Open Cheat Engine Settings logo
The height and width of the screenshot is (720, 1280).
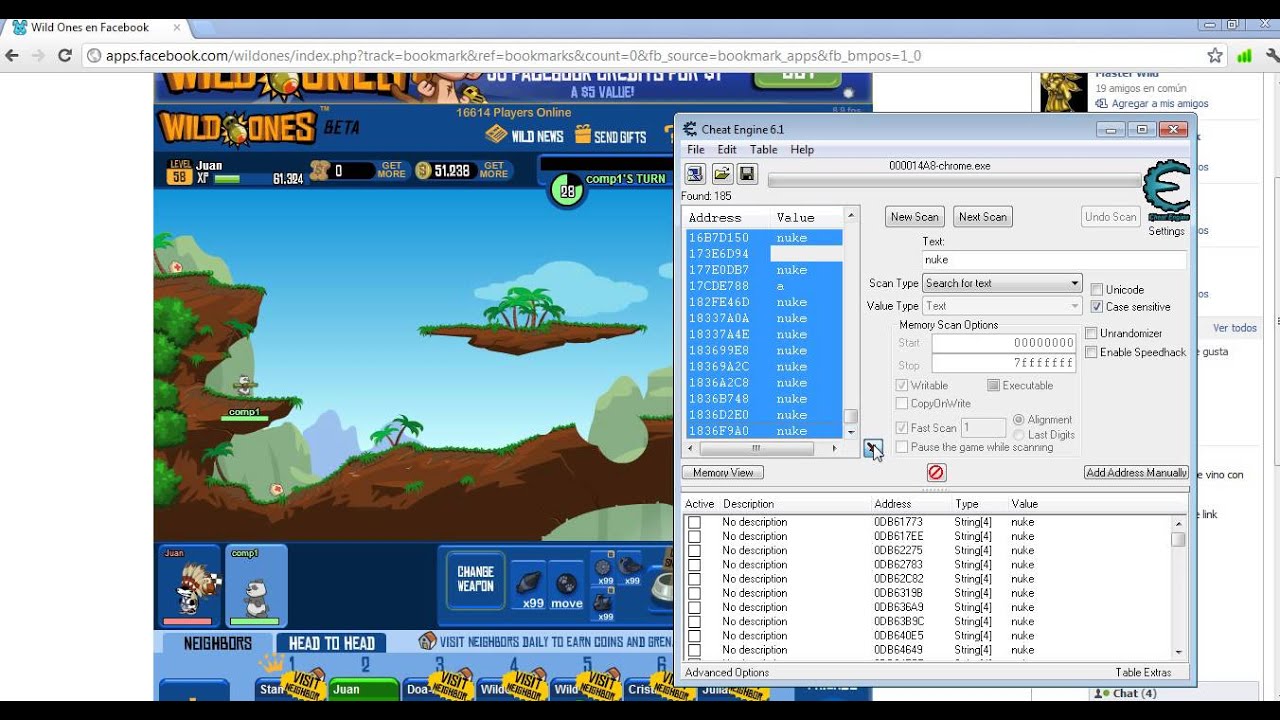tap(1166, 190)
